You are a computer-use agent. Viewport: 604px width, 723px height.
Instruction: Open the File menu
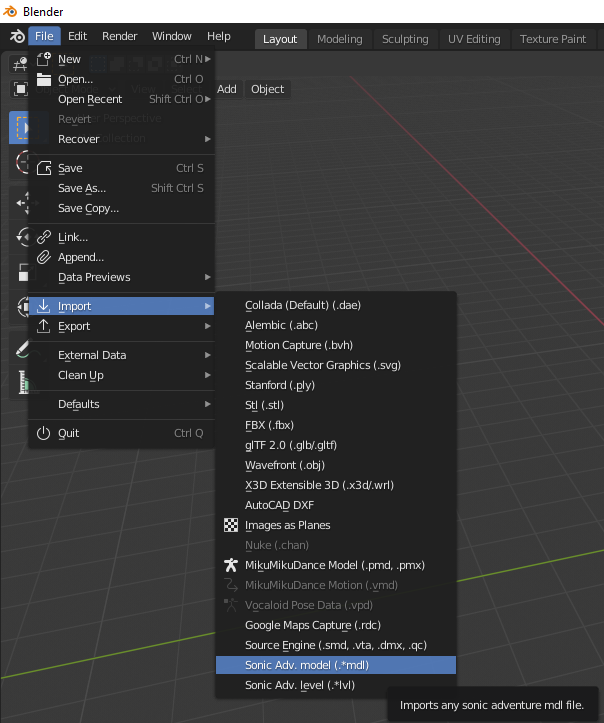point(44,36)
